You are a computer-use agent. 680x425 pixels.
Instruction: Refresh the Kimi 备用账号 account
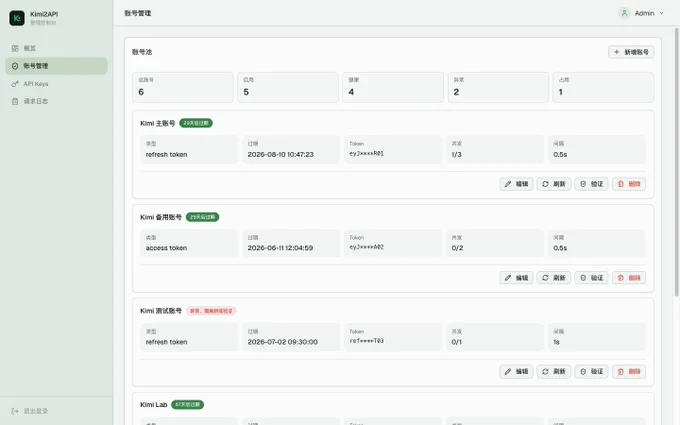(x=554, y=278)
